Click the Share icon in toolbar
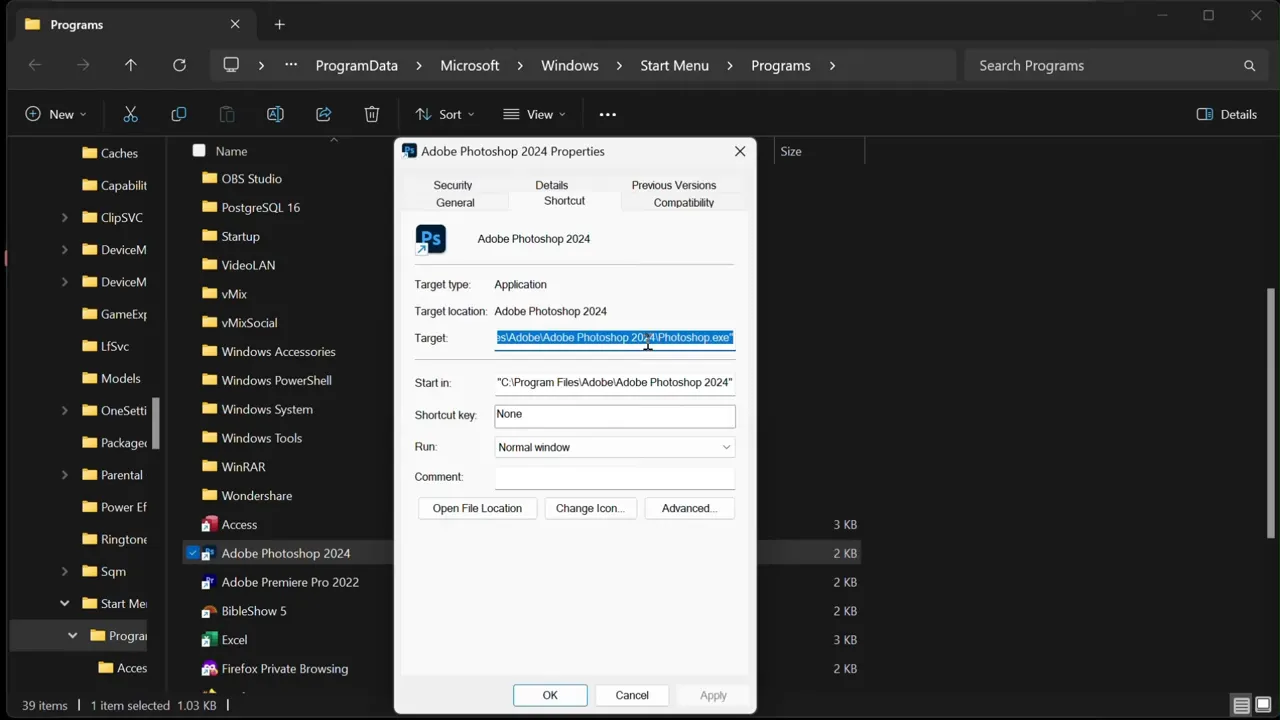The image size is (1280, 720). [x=323, y=115]
